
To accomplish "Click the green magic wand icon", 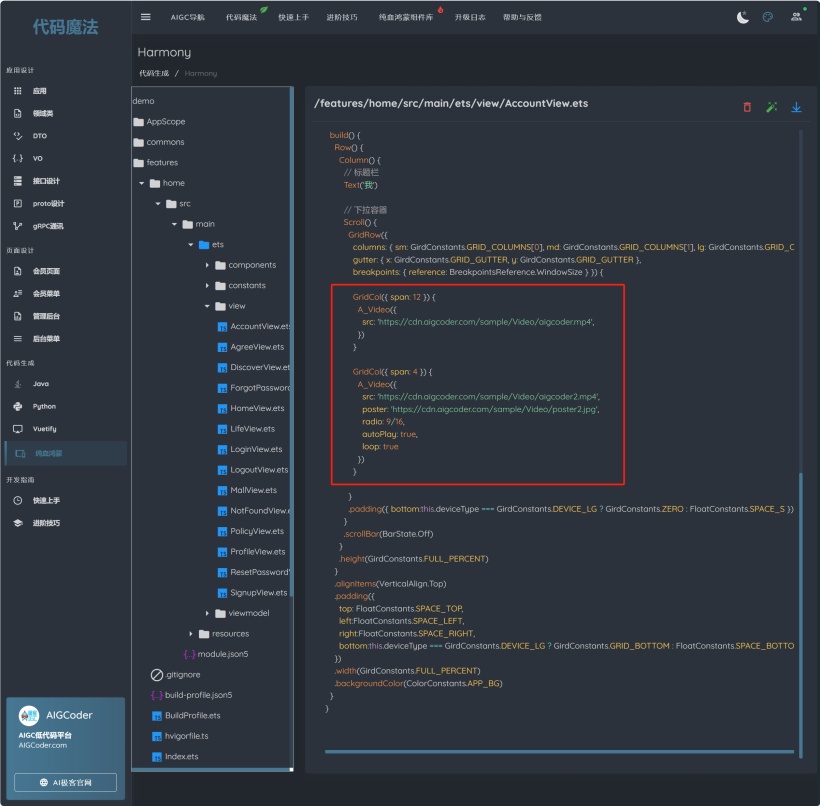I will tap(772, 107).
